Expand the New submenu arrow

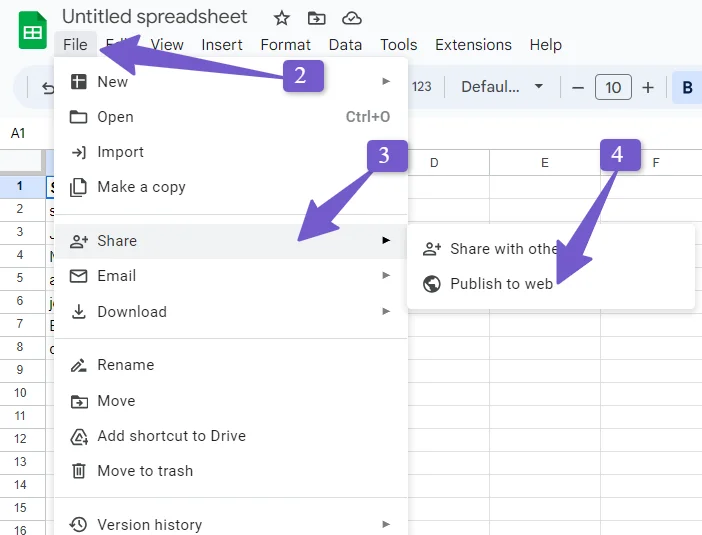point(386,81)
